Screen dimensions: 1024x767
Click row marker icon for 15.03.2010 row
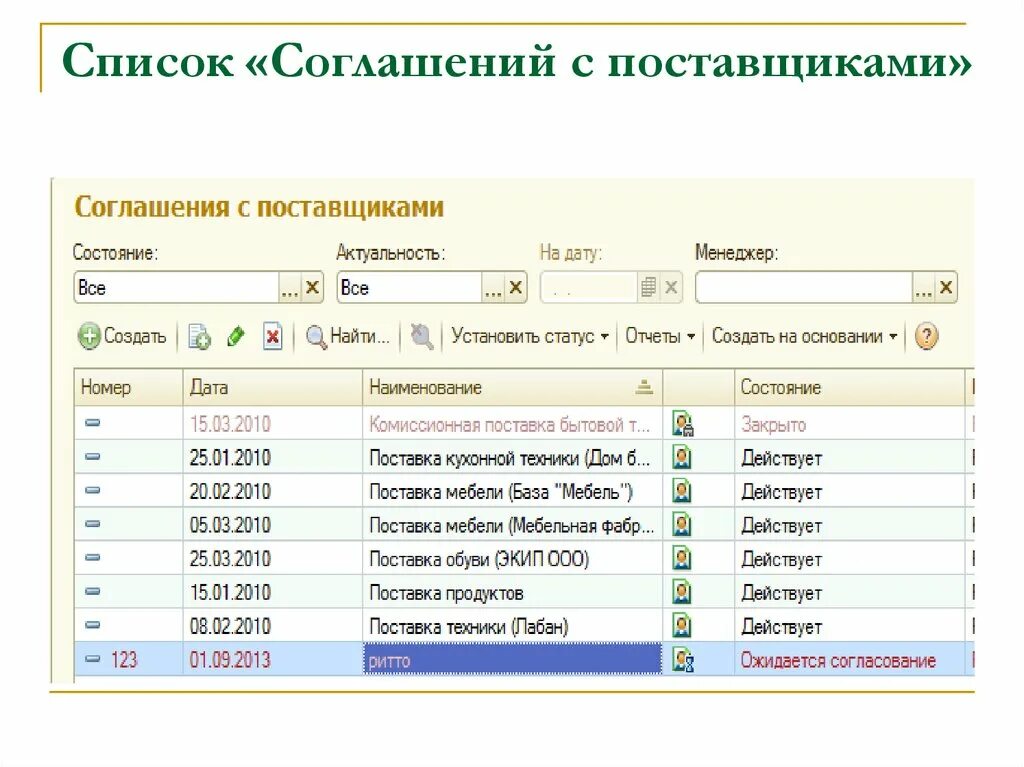click(93, 423)
